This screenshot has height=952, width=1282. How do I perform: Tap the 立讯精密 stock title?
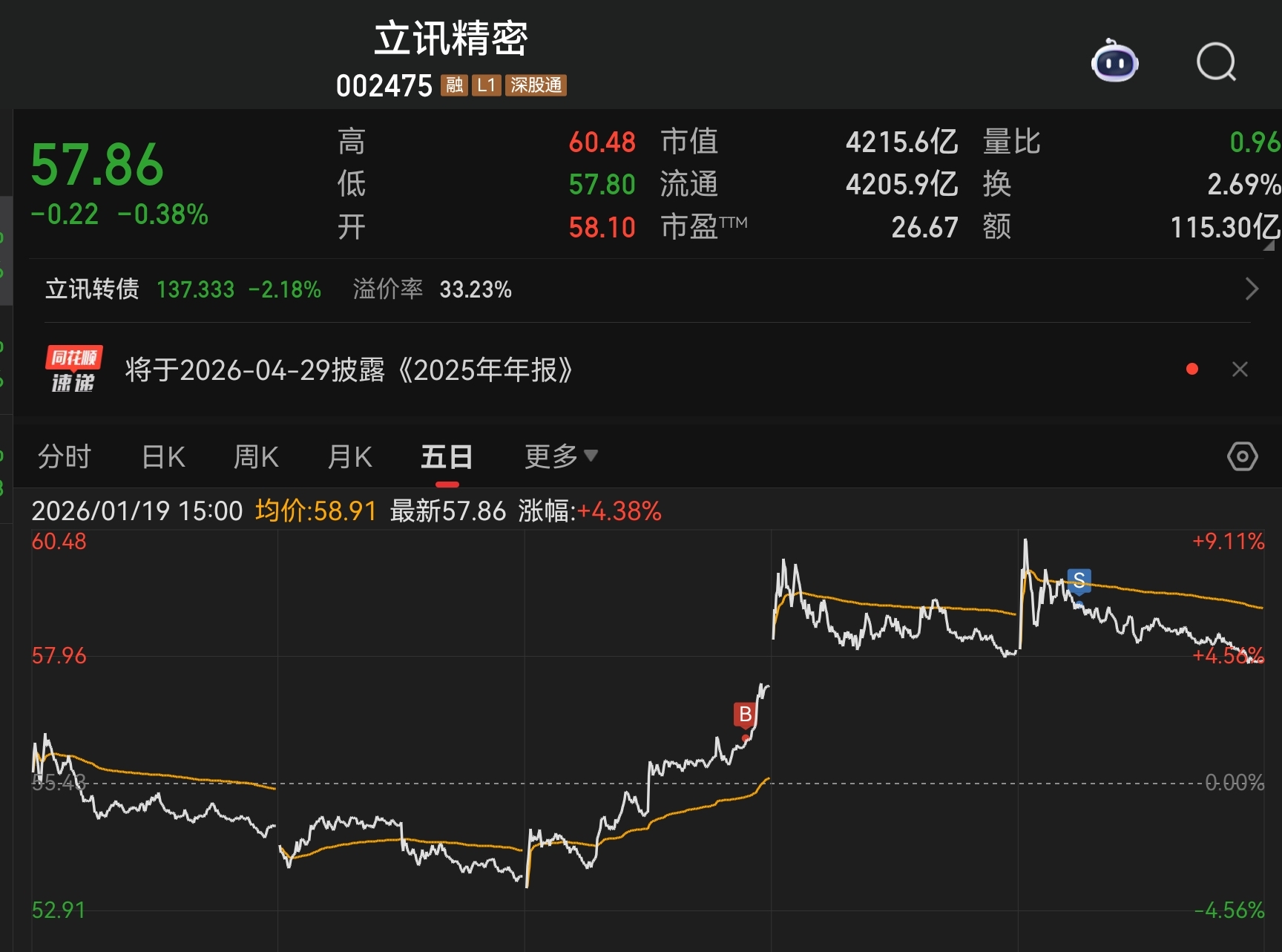pyautogui.click(x=451, y=39)
